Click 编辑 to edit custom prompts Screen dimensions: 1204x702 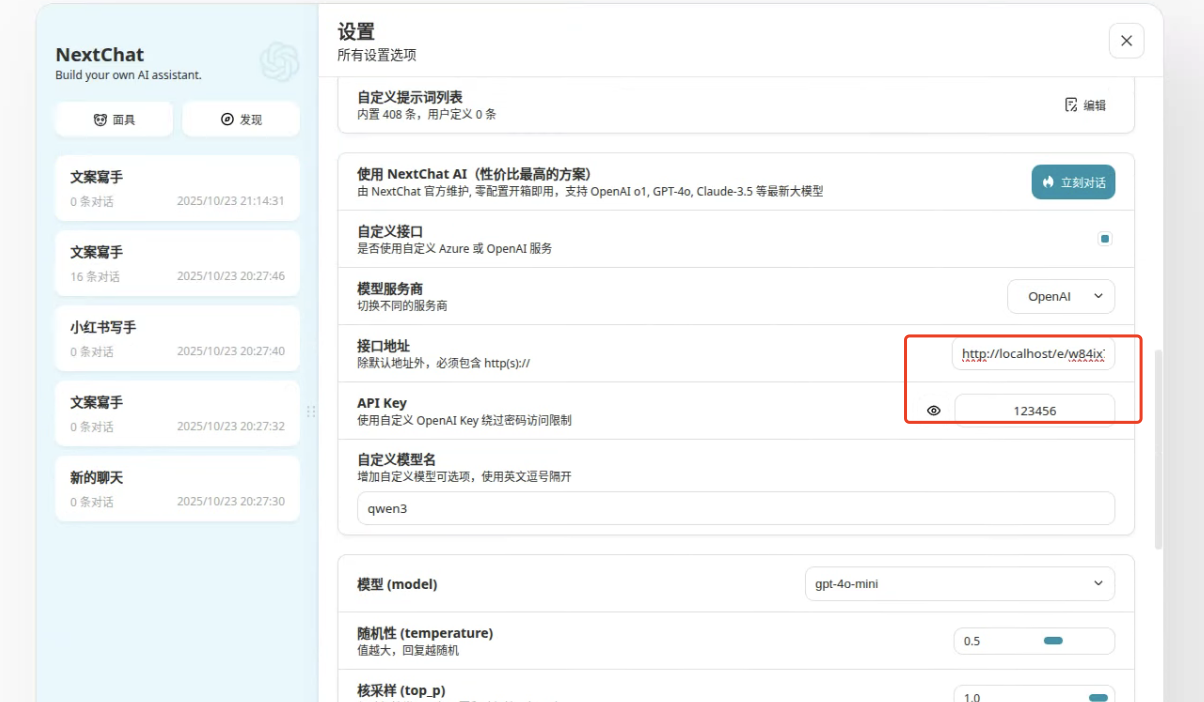point(1086,105)
